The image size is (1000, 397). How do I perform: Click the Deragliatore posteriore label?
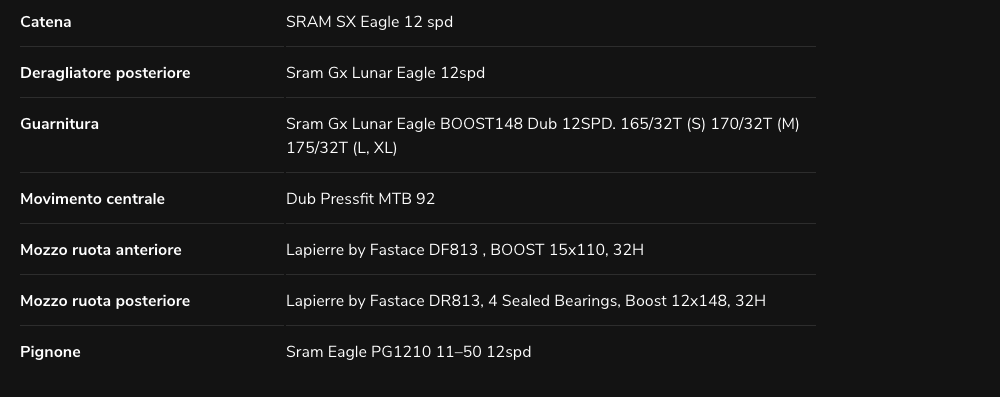click(105, 73)
